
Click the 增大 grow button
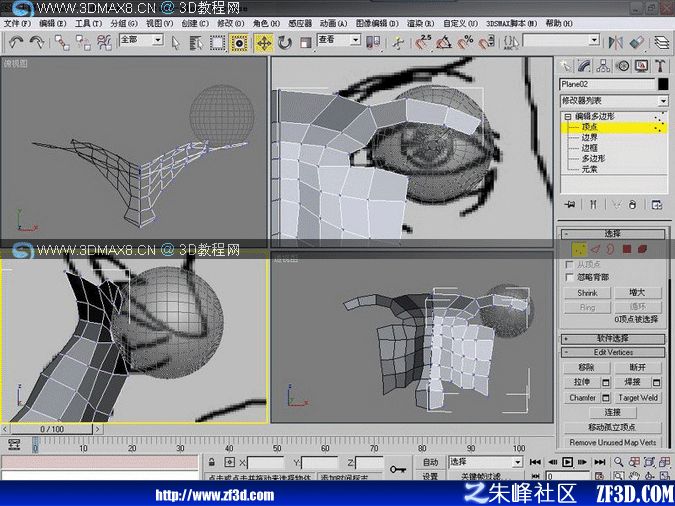pos(637,293)
